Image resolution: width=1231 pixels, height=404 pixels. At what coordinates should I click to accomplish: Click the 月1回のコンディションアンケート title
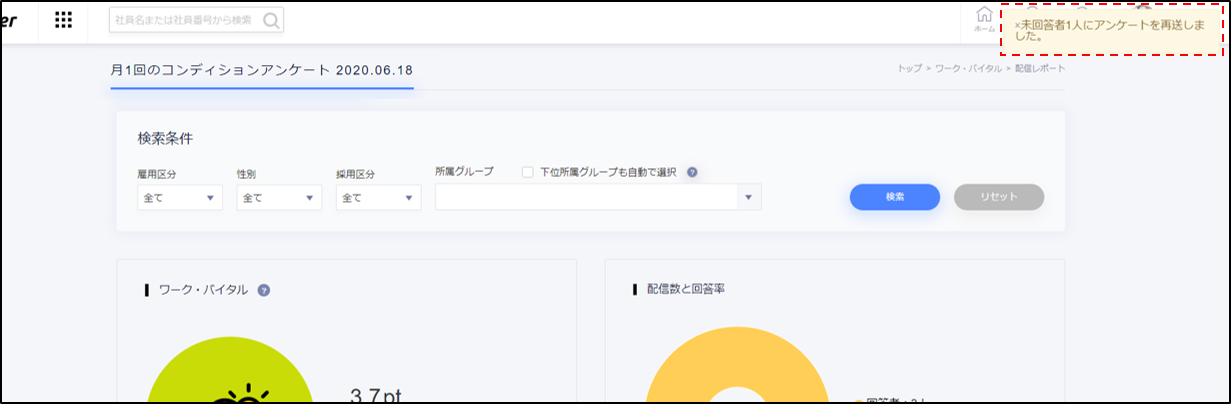[x=262, y=70]
